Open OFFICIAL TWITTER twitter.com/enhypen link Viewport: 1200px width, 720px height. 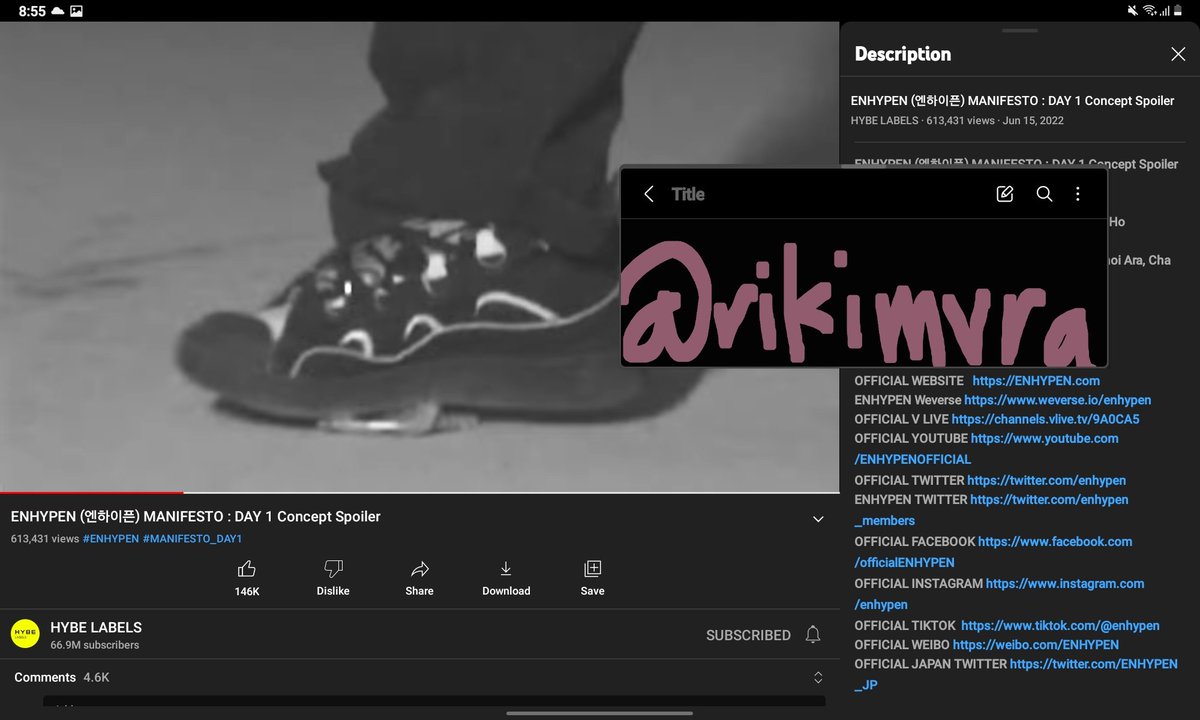click(x=1046, y=480)
